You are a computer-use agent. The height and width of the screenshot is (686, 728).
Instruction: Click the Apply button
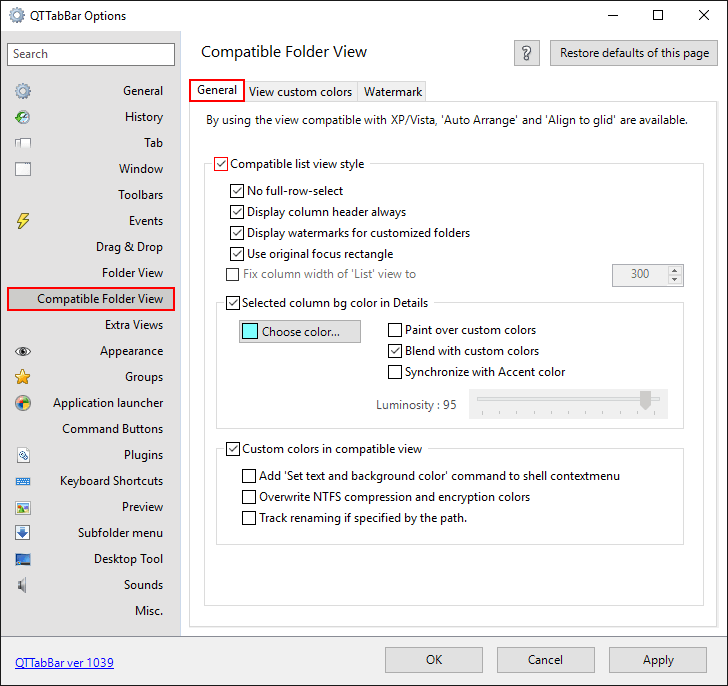click(x=658, y=660)
